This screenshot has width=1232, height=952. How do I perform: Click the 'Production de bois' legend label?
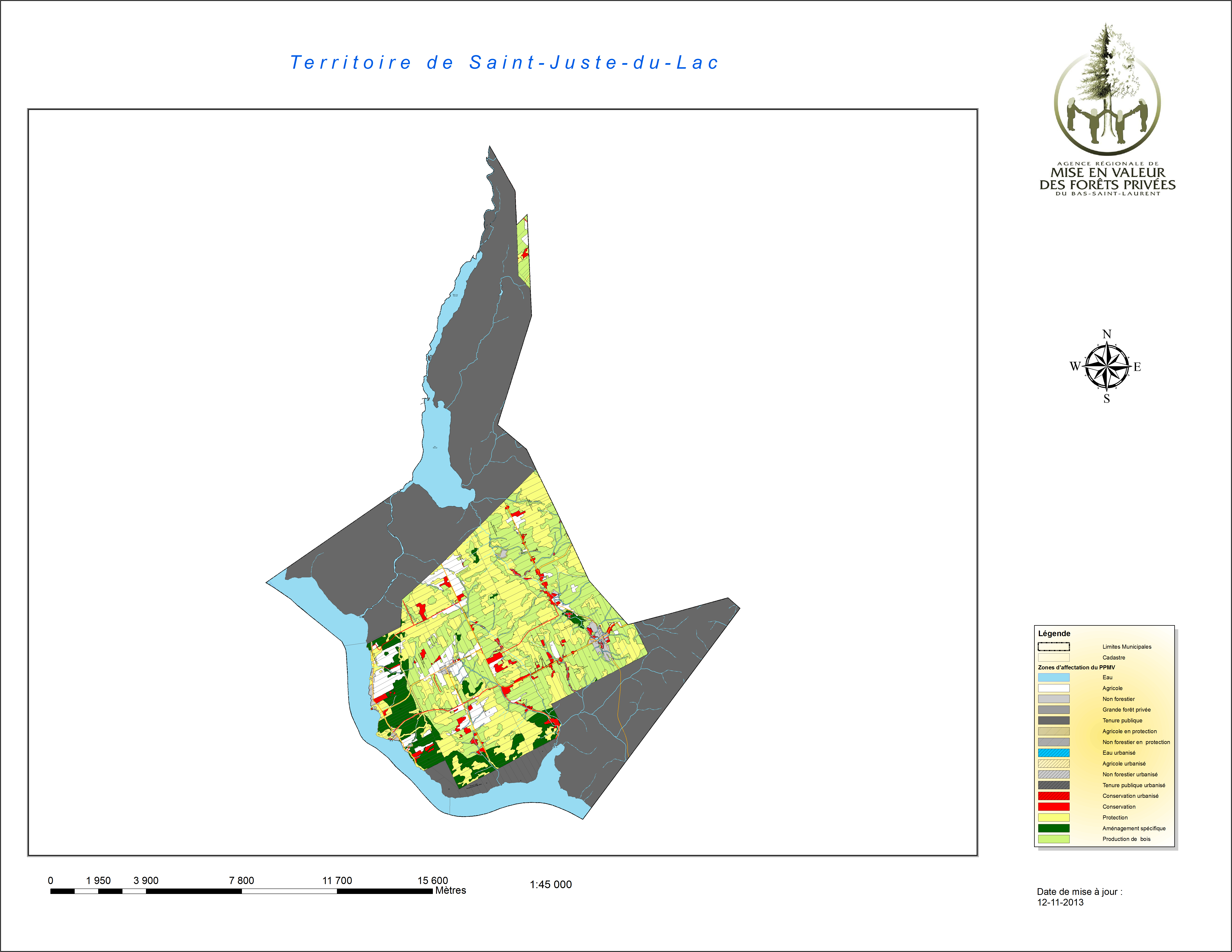coord(1127,839)
